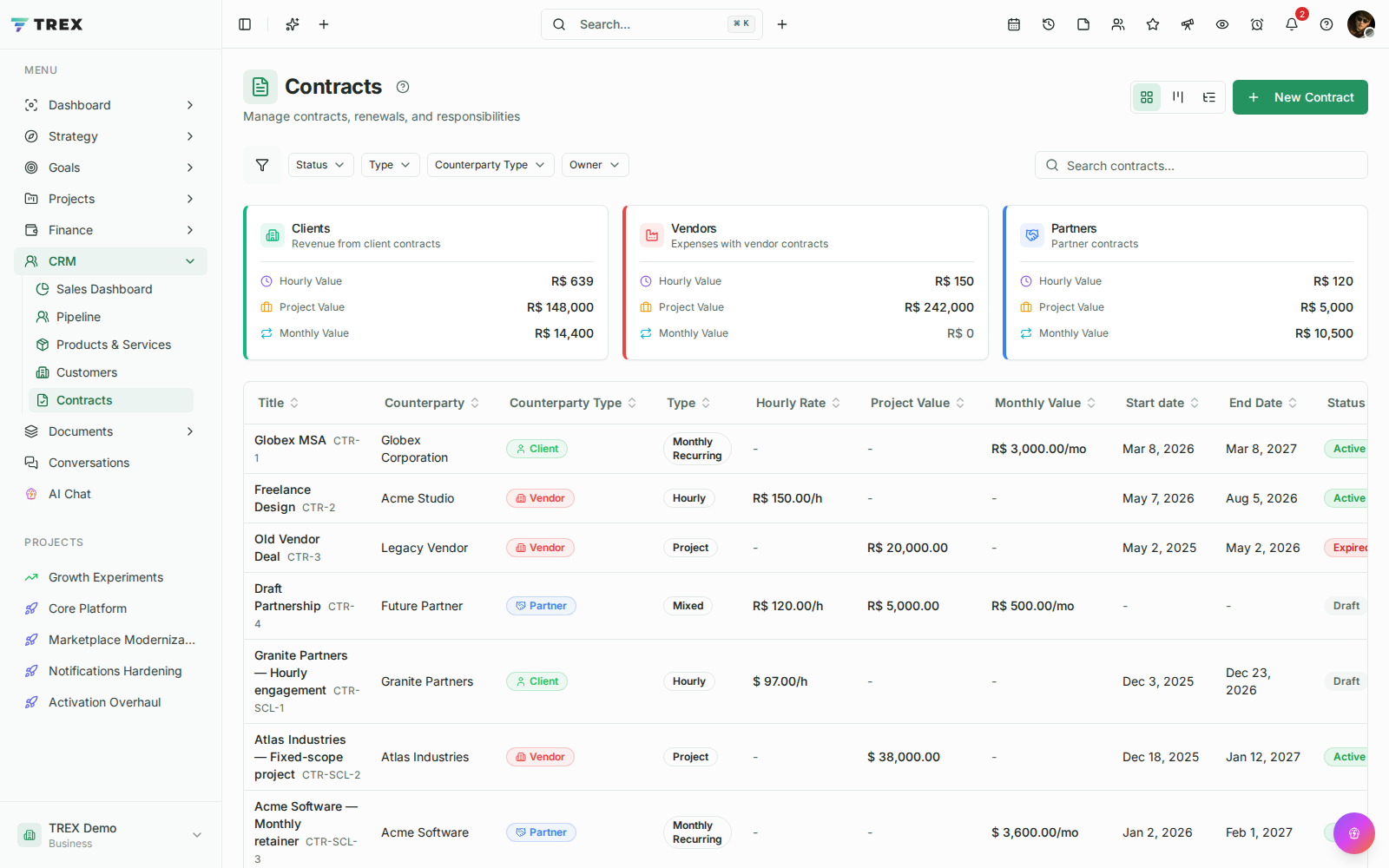This screenshot has width=1389, height=868.
Task: Open the AI sparkle assistant icon
Action: [x=293, y=24]
